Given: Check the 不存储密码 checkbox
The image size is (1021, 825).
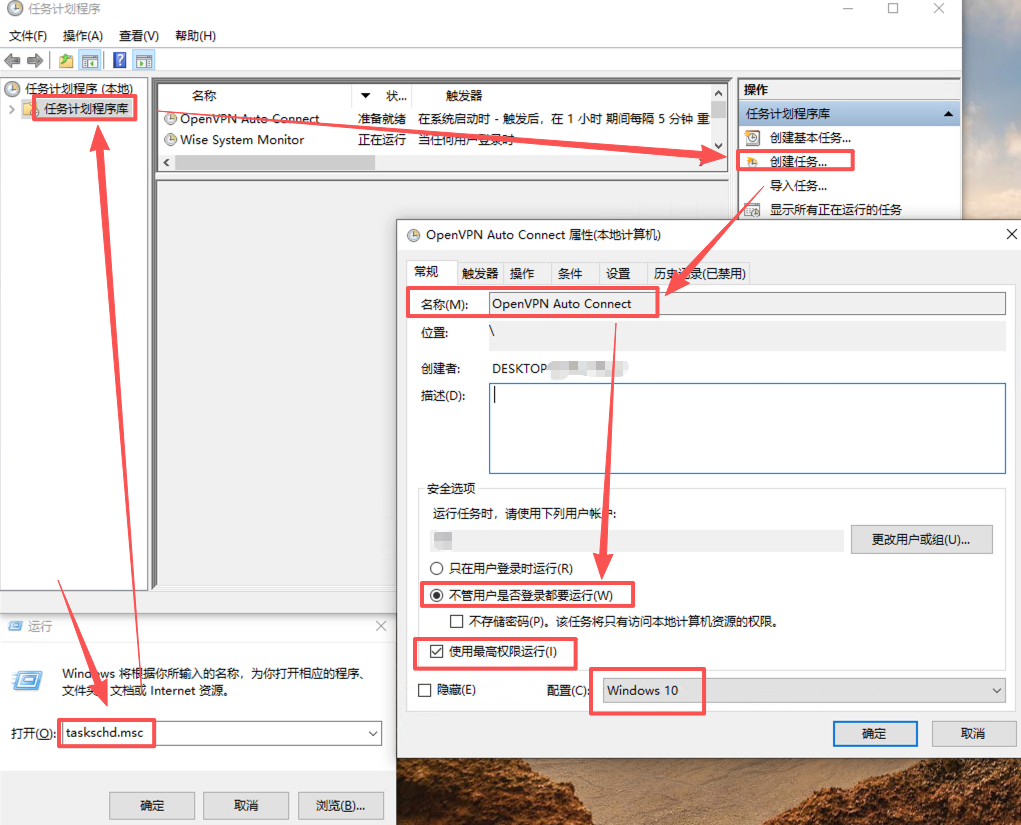Looking at the screenshot, I should pos(457,621).
